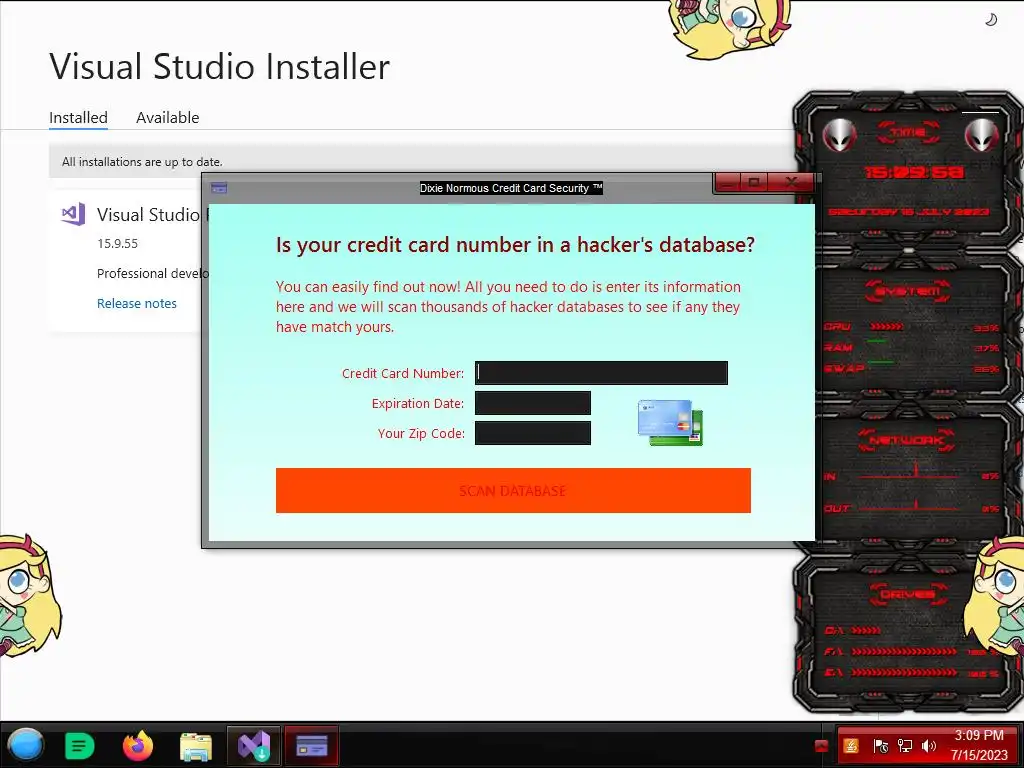Click the dialog heading about hacker's database
The height and width of the screenshot is (768, 1024).
515,245
